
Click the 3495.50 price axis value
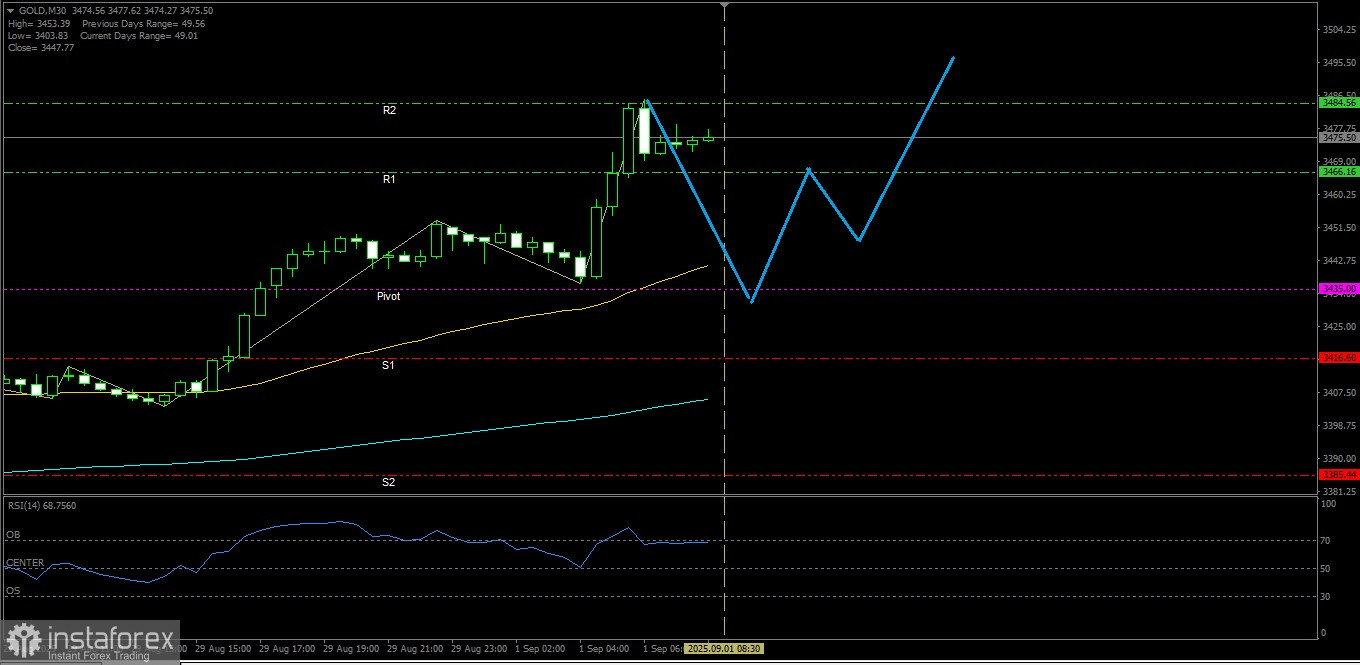(x=1339, y=62)
